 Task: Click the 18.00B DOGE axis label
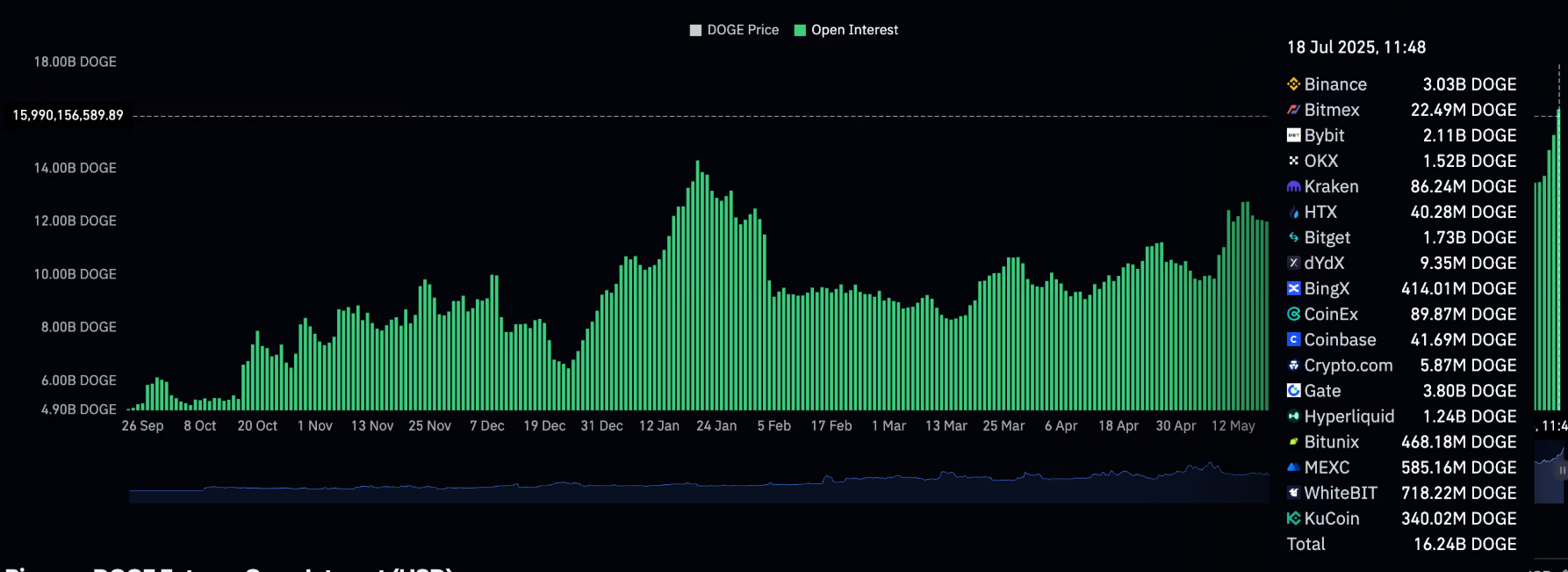75,62
